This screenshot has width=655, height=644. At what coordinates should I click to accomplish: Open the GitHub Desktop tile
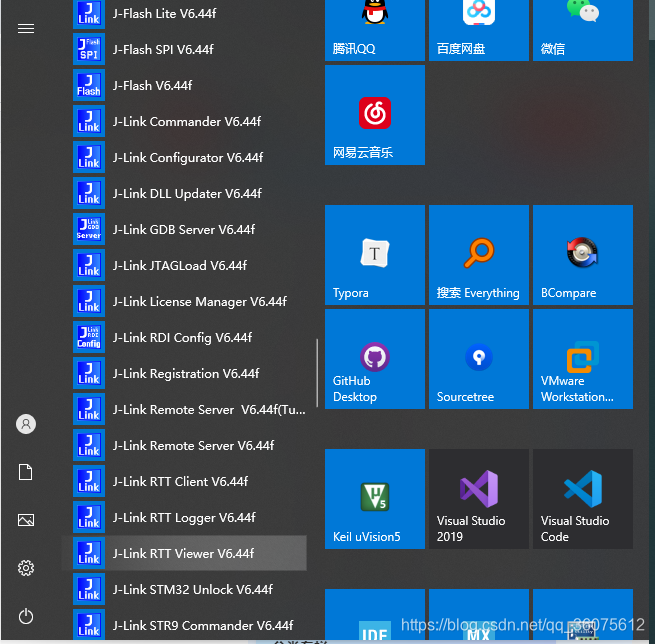pyautogui.click(x=375, y=359)
